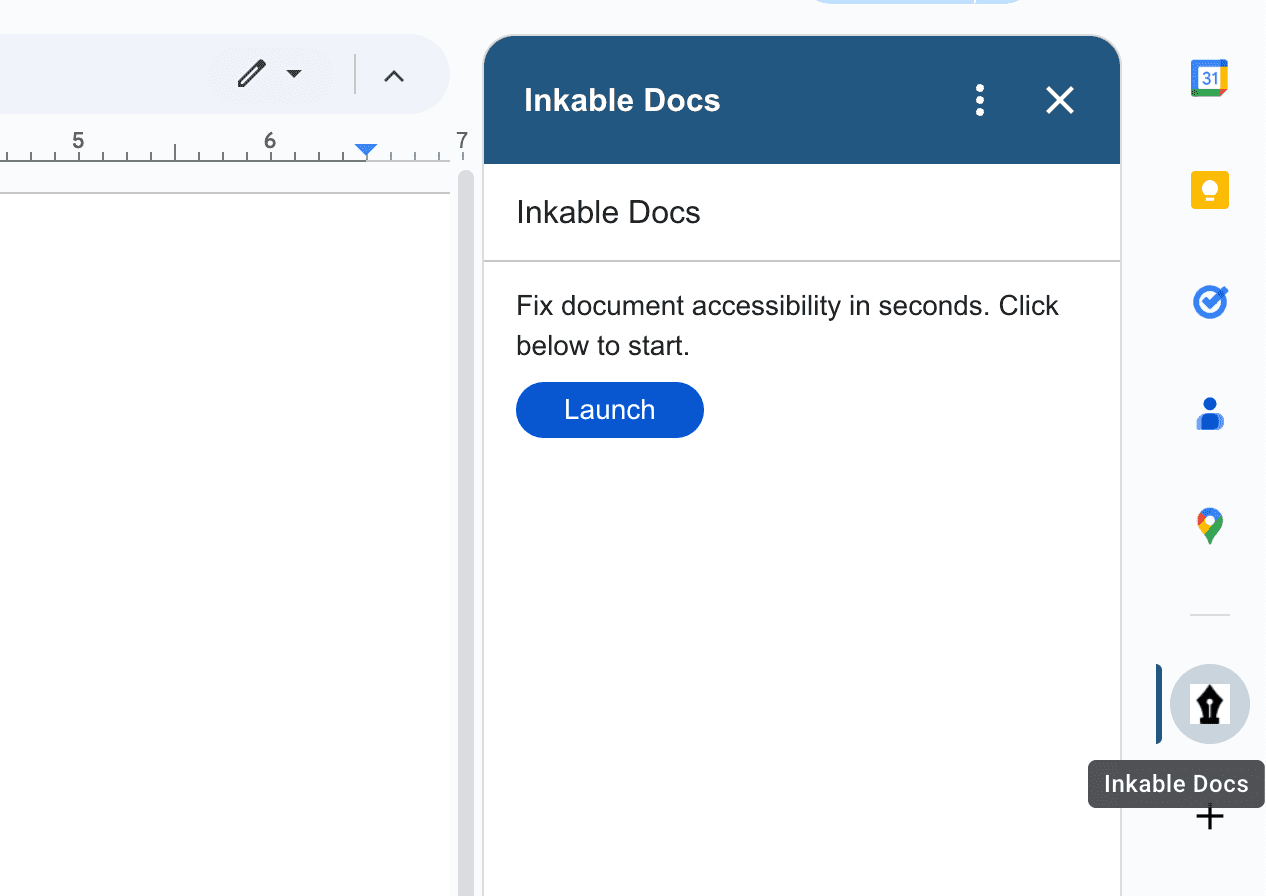Click inside the blank document page
This screenshot has width=1266, height=896.
tap(220, 500)
